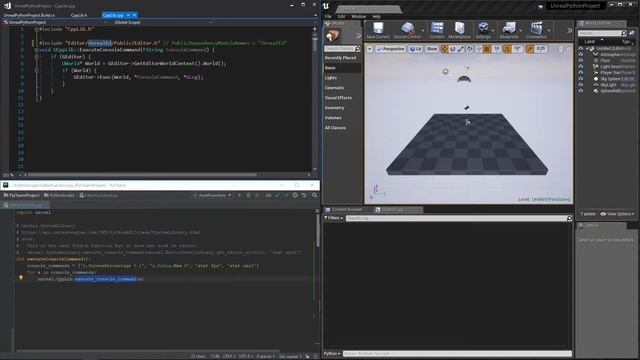Open Cinematics toolbar button
The width and height of the screenshot is (640, 360).
point(536,30)
